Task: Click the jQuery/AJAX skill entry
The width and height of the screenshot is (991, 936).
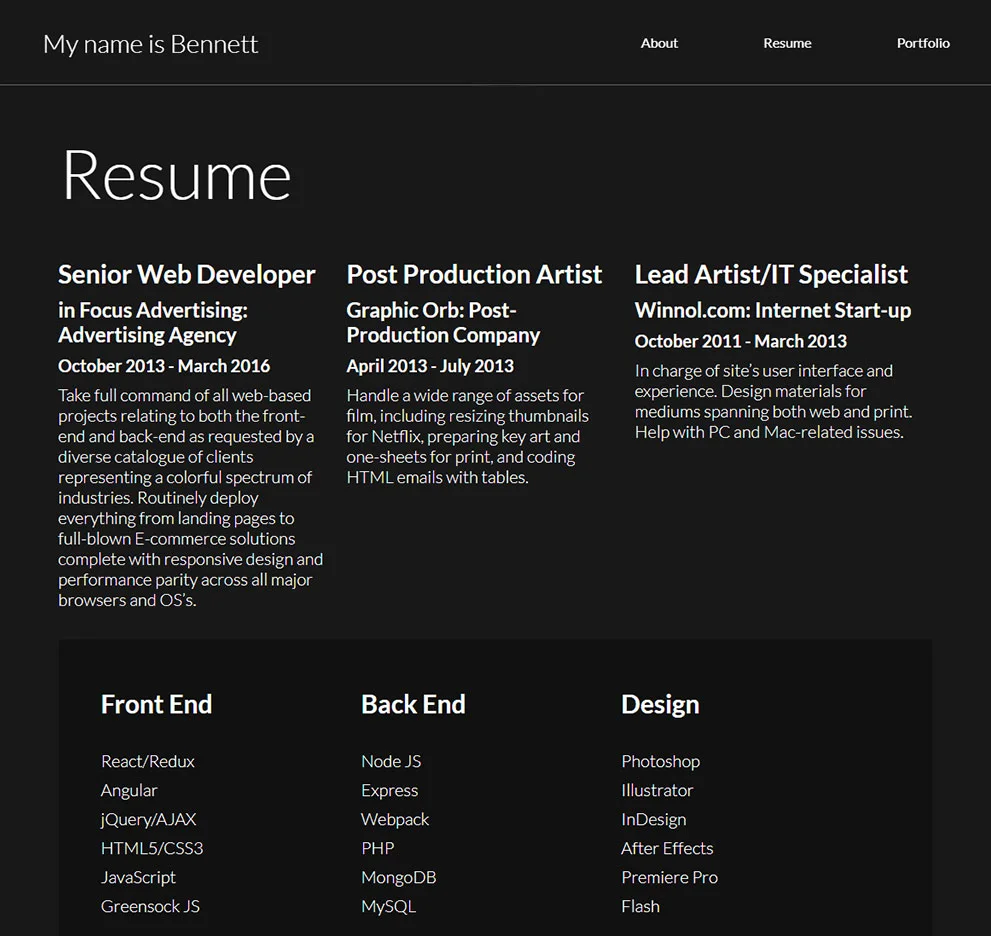Action: click(148, 819)
